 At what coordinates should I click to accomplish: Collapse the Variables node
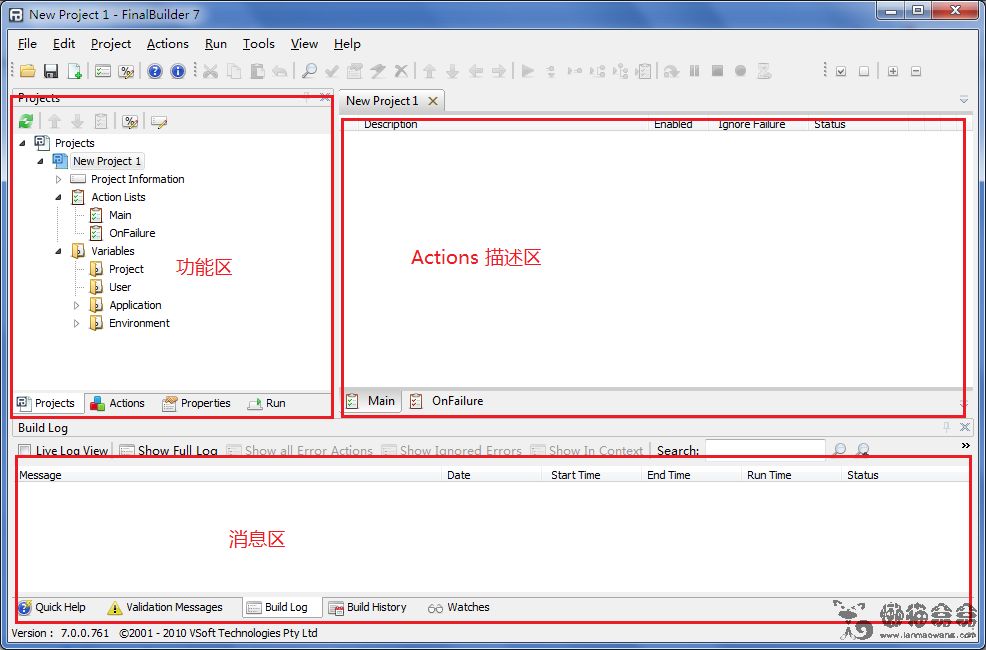tap(58, 251)
